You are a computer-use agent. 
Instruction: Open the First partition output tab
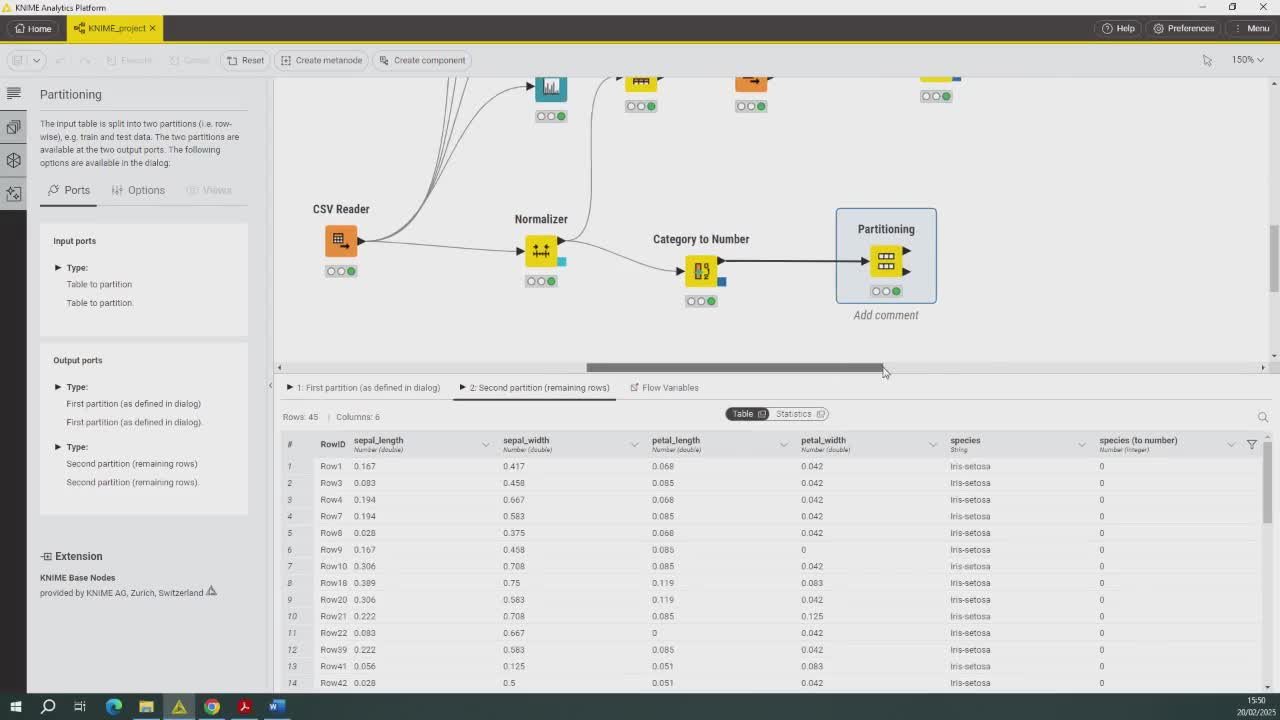364,388
